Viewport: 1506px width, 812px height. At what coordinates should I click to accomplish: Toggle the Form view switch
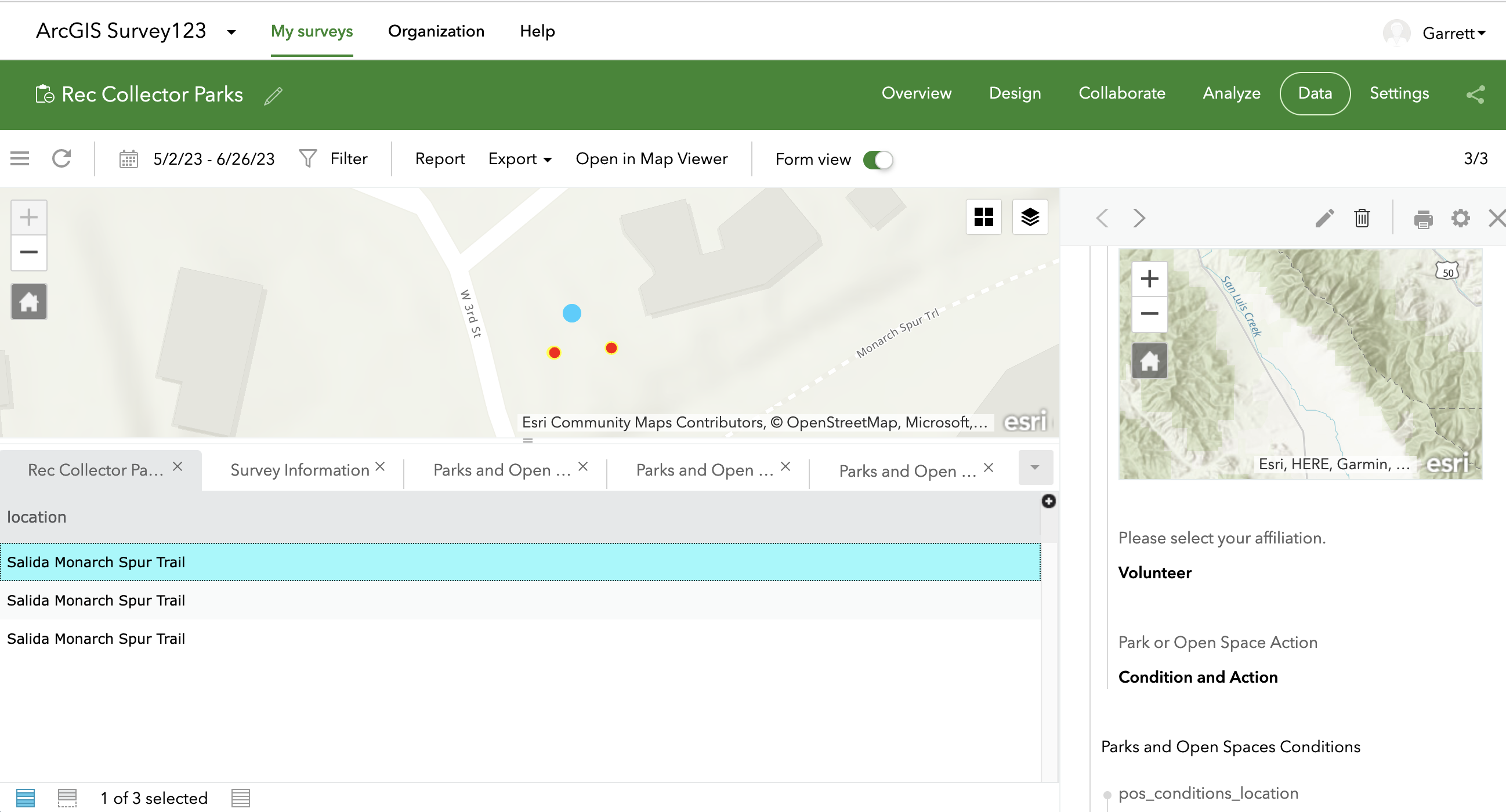pos(878,159)
